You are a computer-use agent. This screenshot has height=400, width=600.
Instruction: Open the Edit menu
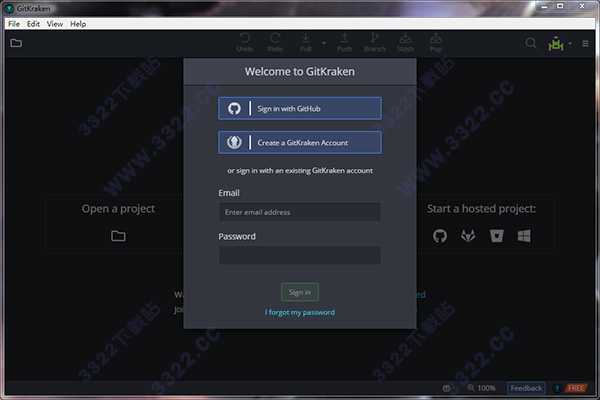[33, 24]
